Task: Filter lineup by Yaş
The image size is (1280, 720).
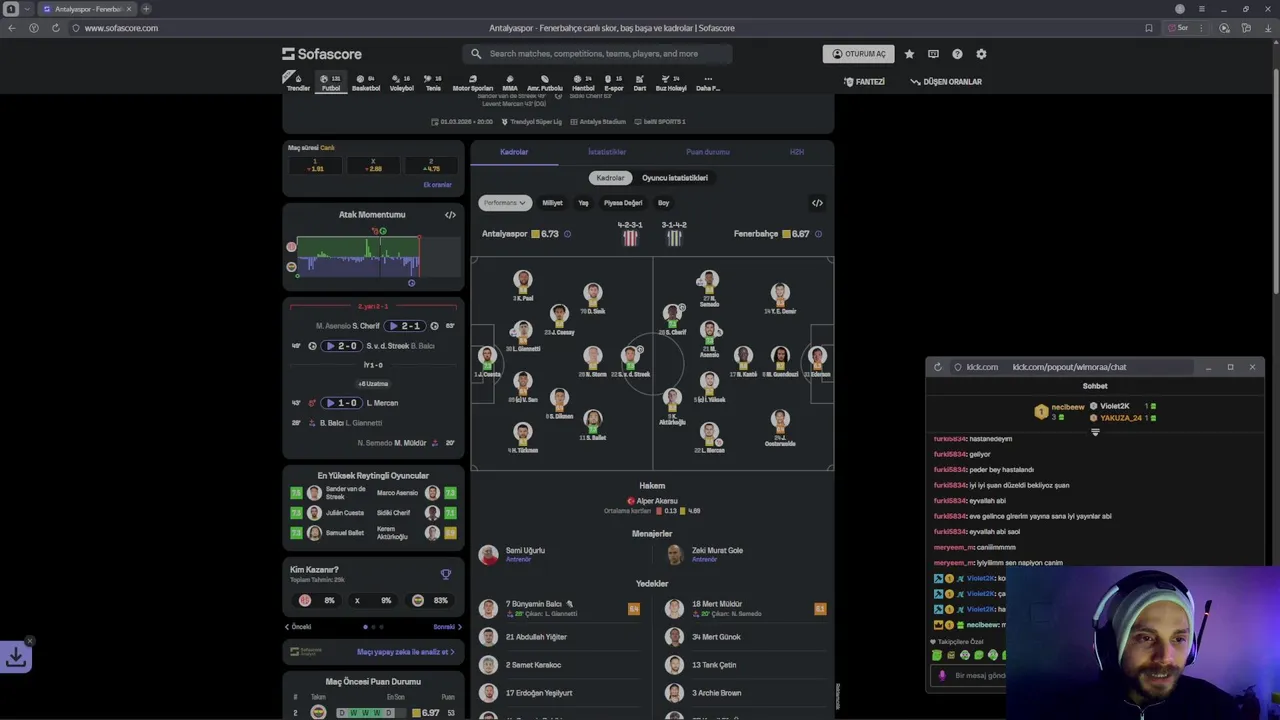Action: click(x=583, y=203)
